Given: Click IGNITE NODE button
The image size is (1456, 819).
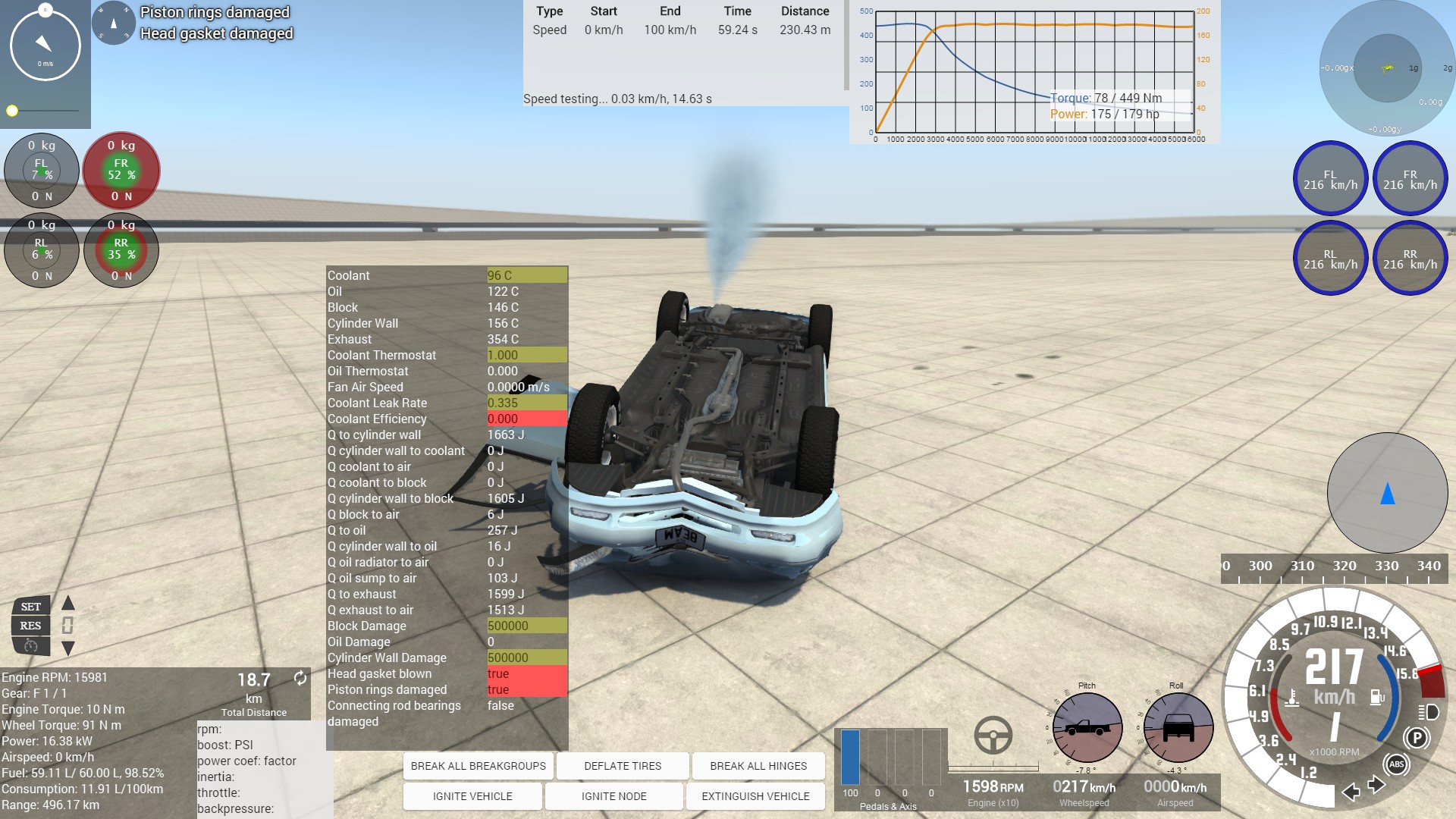Looking at the screenshot, I should pos(614,796).
